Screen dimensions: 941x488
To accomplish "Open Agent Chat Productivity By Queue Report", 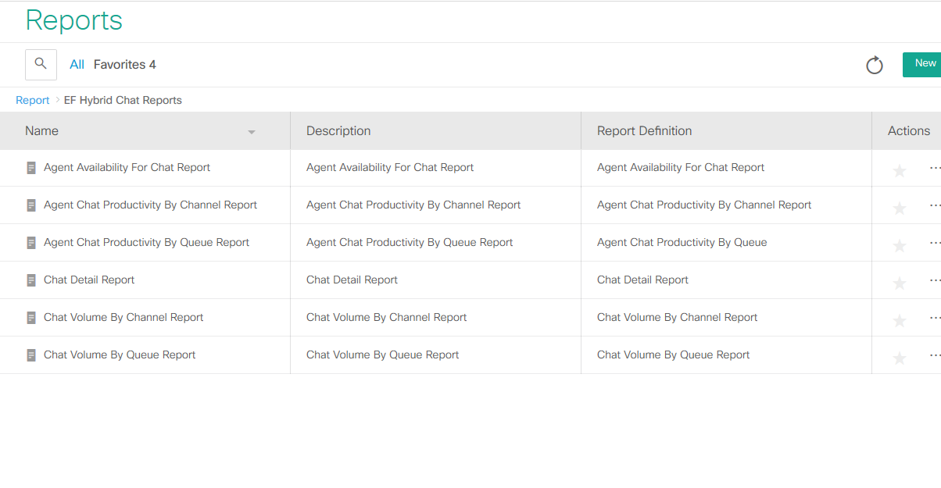I will pyautogui.click(x=146, y=243).
